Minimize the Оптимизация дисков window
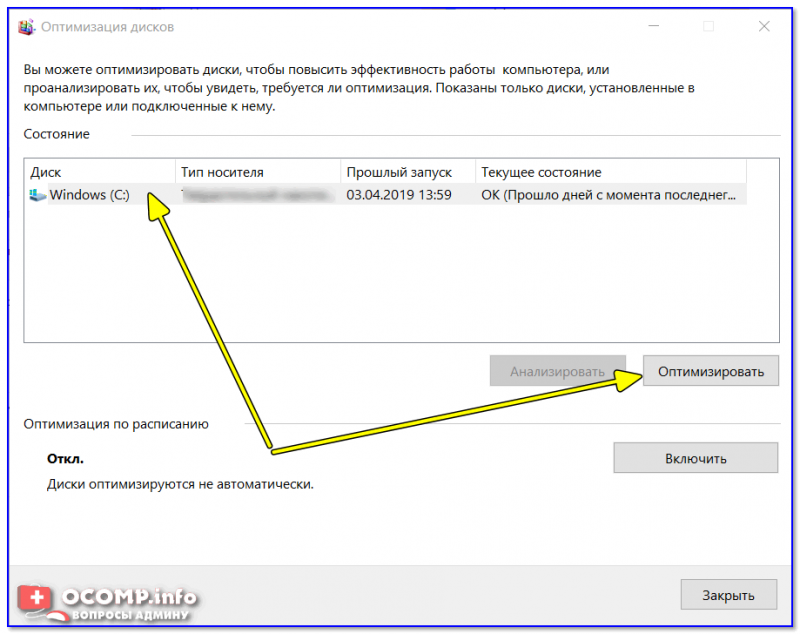The height and width of the screenshot is (634, 800). click(654, 27)
